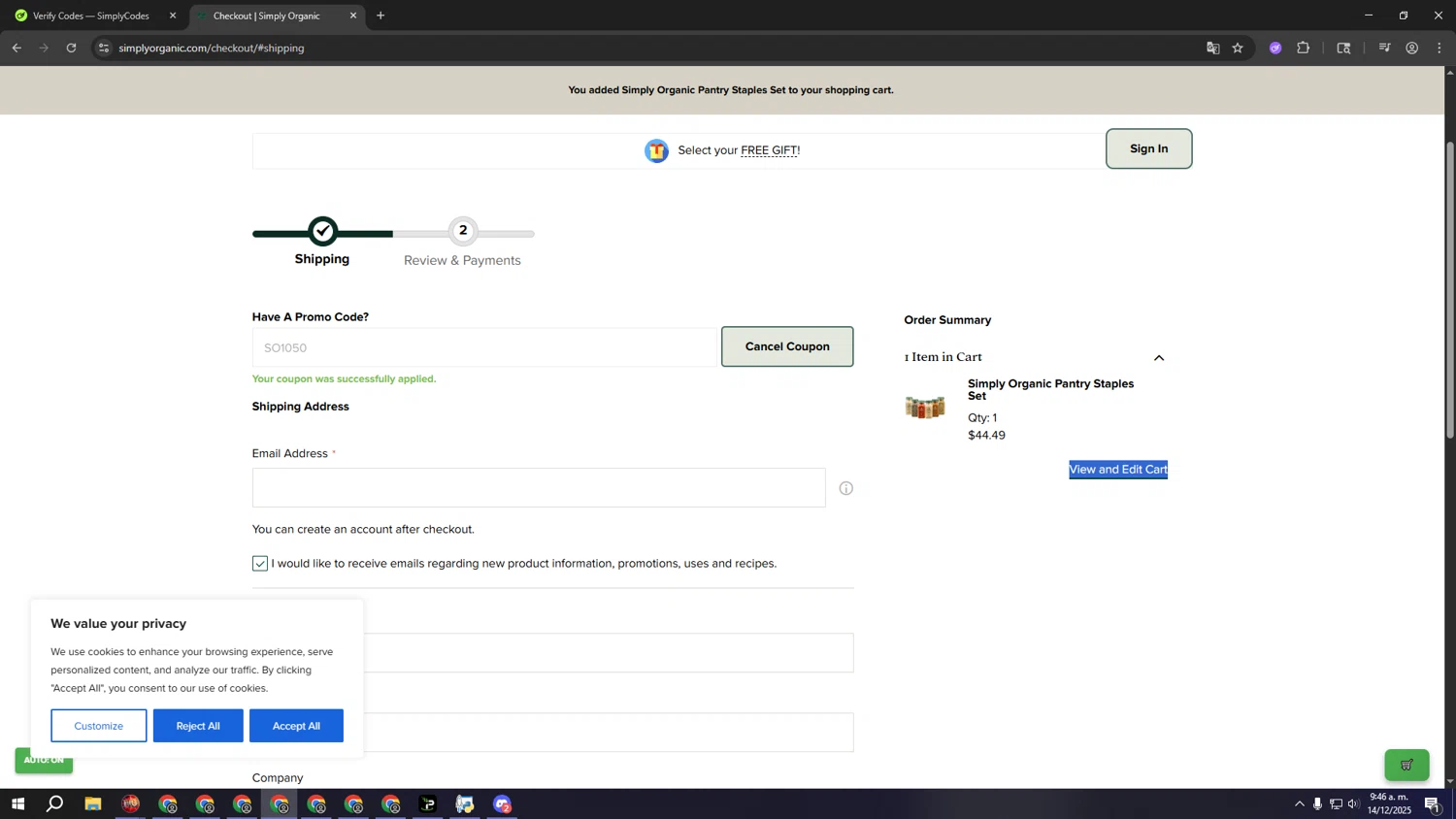
Task: Open the FREE GIFT link
Action: pyautogui.click(x=769, y=150)
